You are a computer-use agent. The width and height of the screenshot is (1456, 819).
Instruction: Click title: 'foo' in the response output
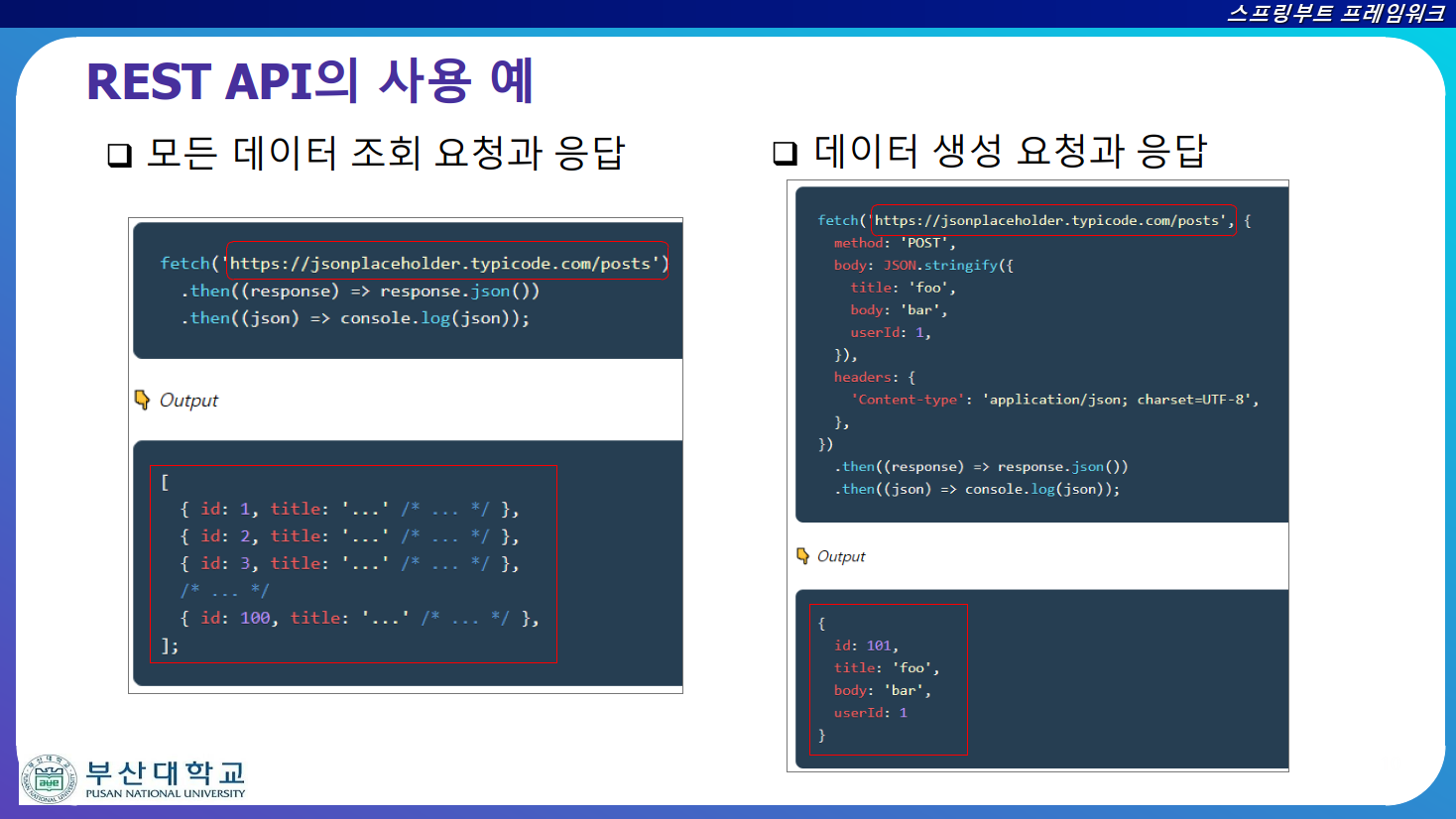point(887,668)
